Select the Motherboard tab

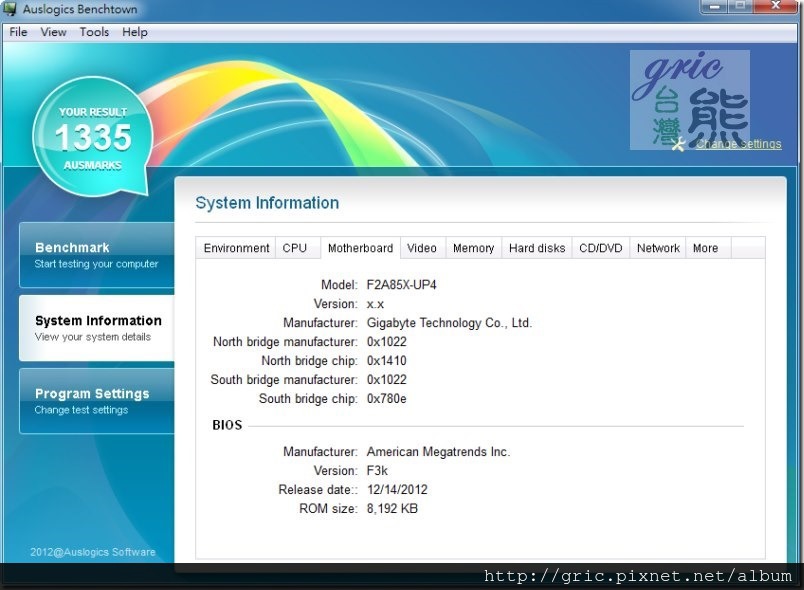pos(360,248)
